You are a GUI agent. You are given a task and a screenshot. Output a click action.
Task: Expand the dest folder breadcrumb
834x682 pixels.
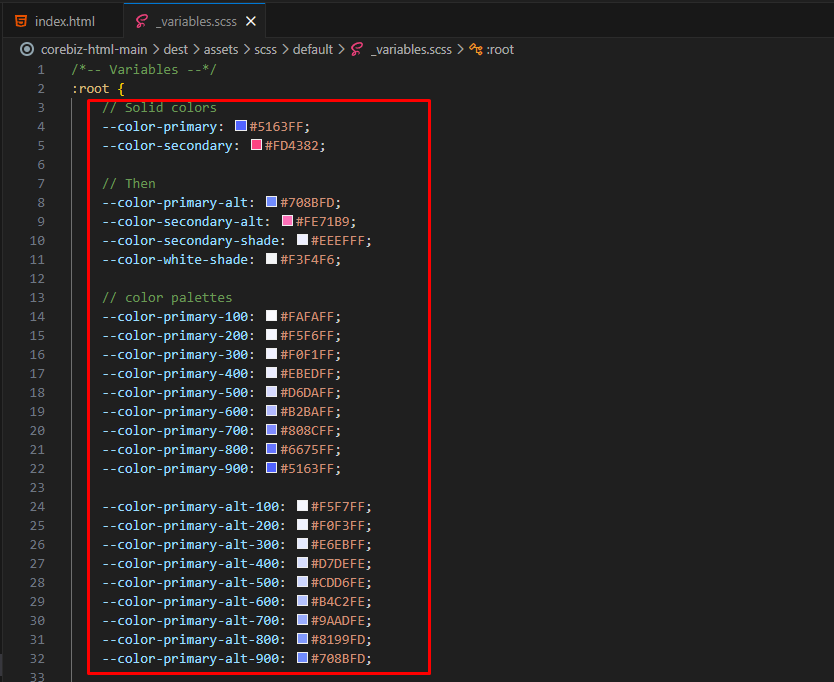(176, 49)
